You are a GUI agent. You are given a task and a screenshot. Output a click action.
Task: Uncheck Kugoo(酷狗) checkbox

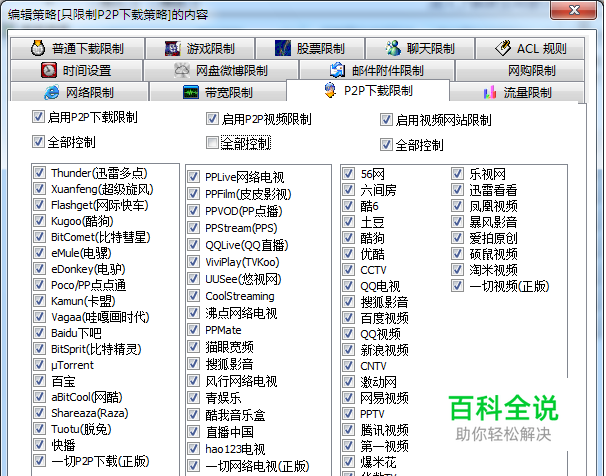tap(39, 221)
